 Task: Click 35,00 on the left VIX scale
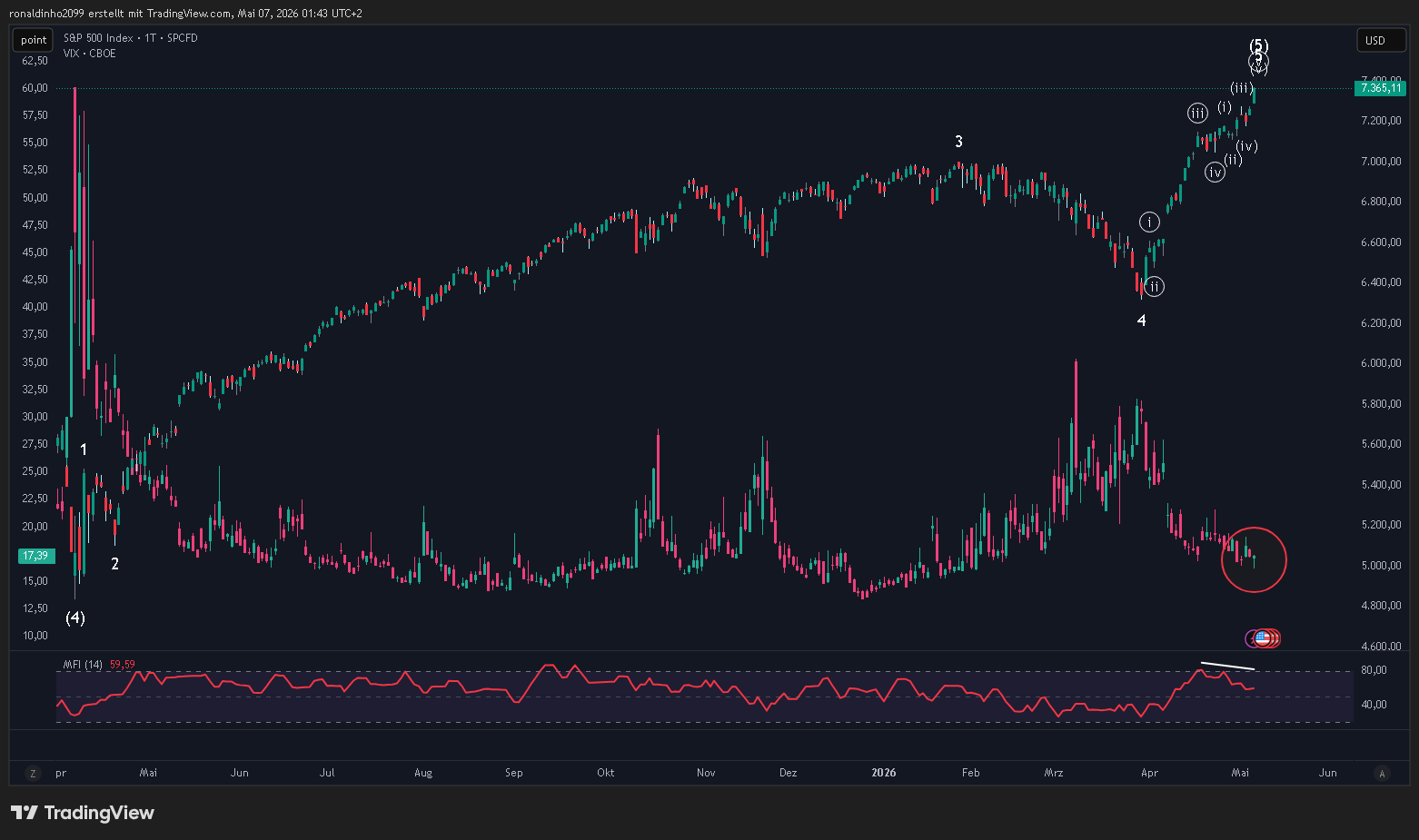(35, 362)
